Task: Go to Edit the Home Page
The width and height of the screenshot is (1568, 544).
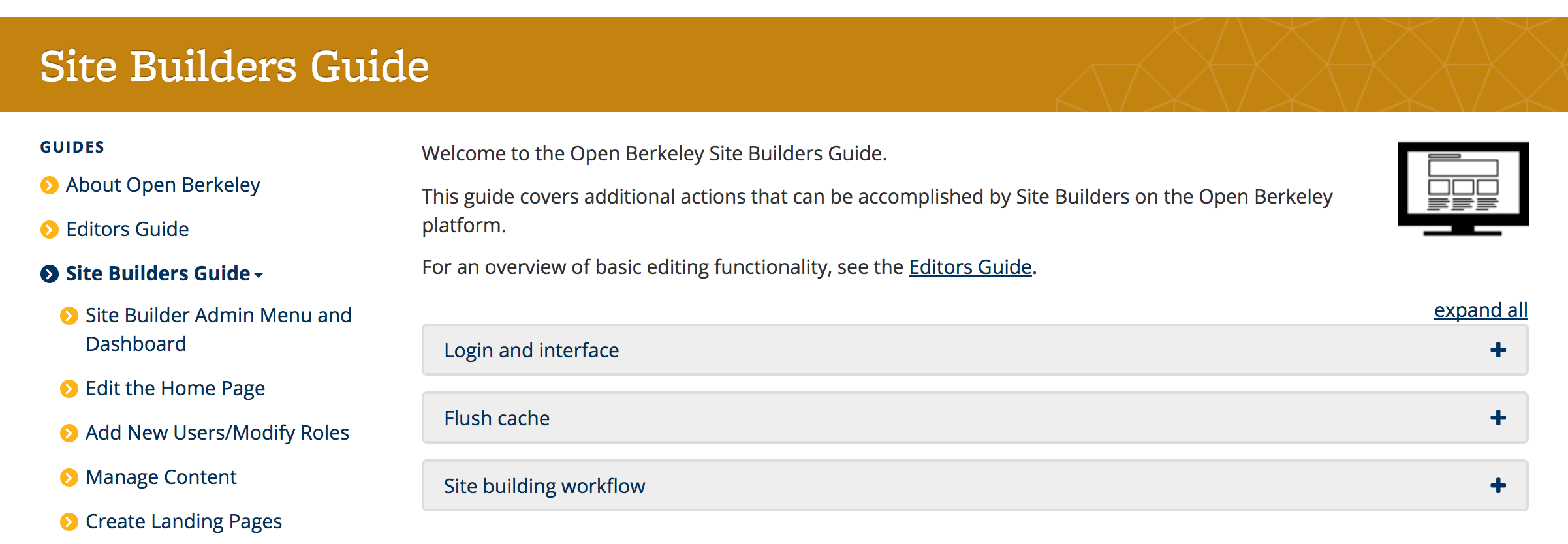Action: tap(176, 389)
